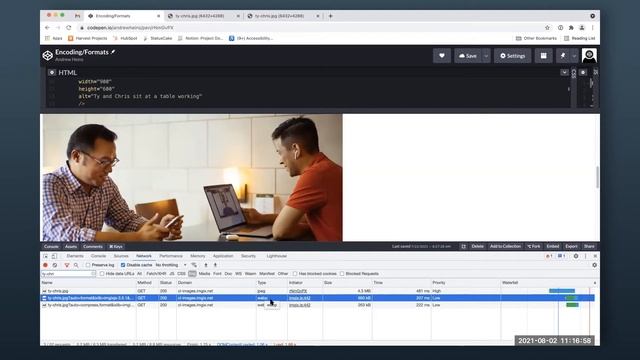Open the Console button in CodePen footer

(x=51, y=247)
